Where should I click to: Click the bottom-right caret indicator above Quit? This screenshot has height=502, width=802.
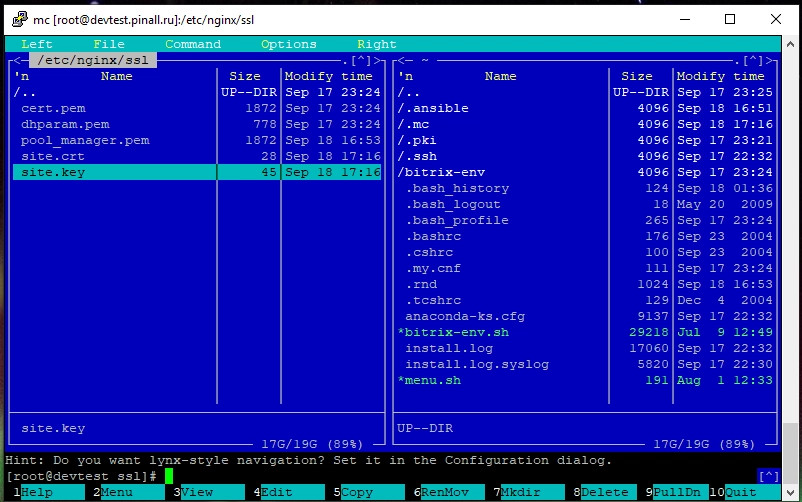click(x=768, y=476)
